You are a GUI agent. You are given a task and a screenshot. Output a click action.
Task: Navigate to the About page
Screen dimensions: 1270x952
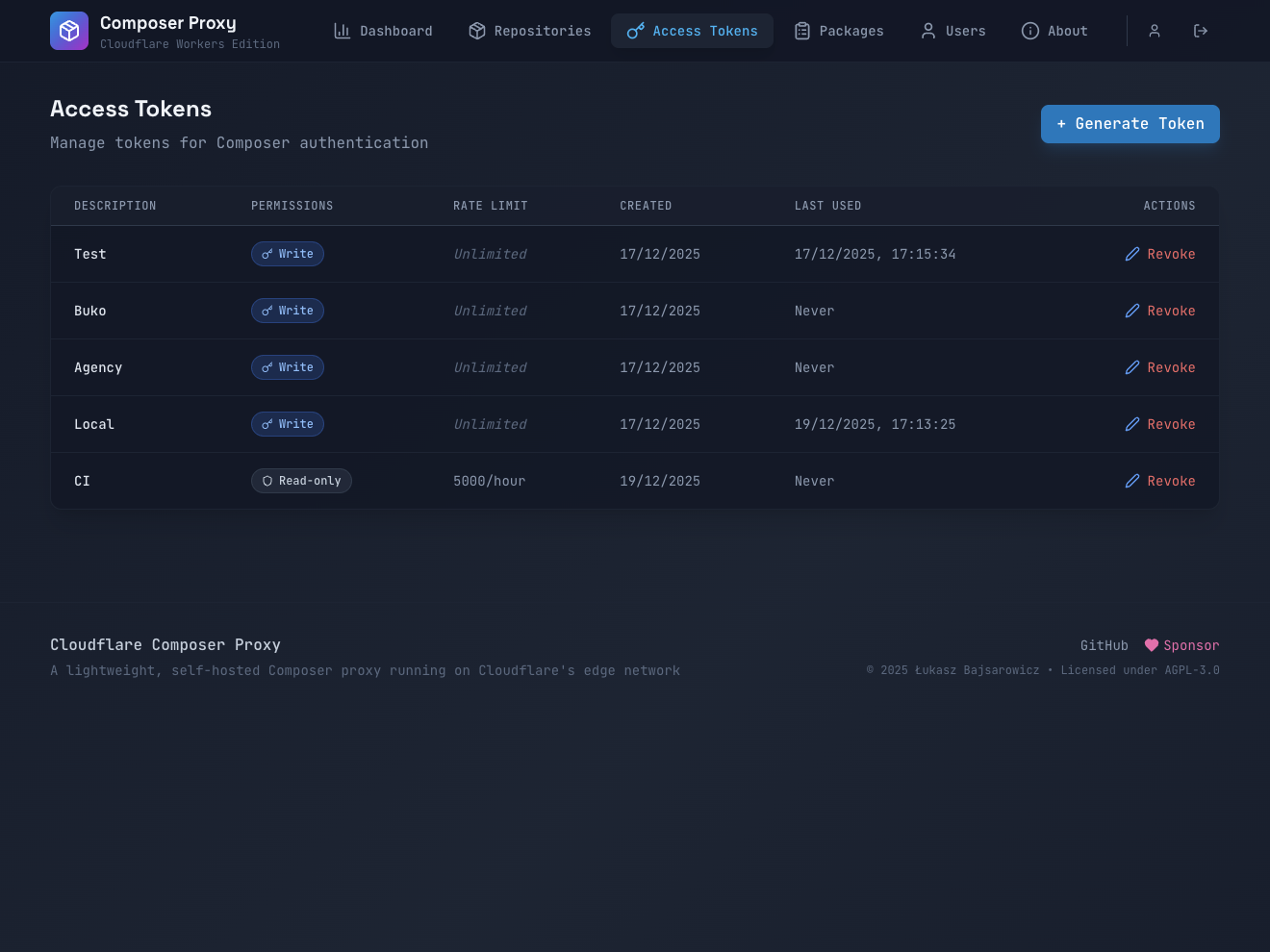click(x=1054, y=31)
